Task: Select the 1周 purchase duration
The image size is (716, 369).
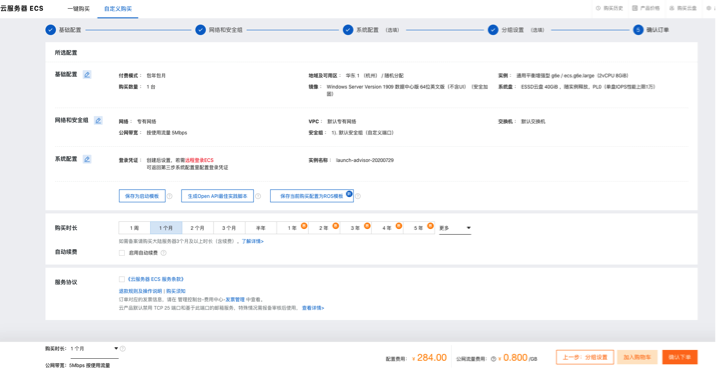Action: [134, 228]
